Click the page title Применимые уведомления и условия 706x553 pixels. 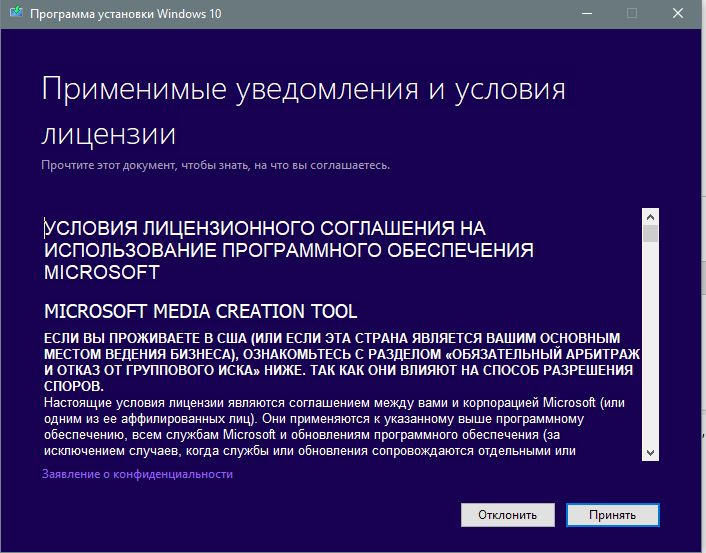303,111
